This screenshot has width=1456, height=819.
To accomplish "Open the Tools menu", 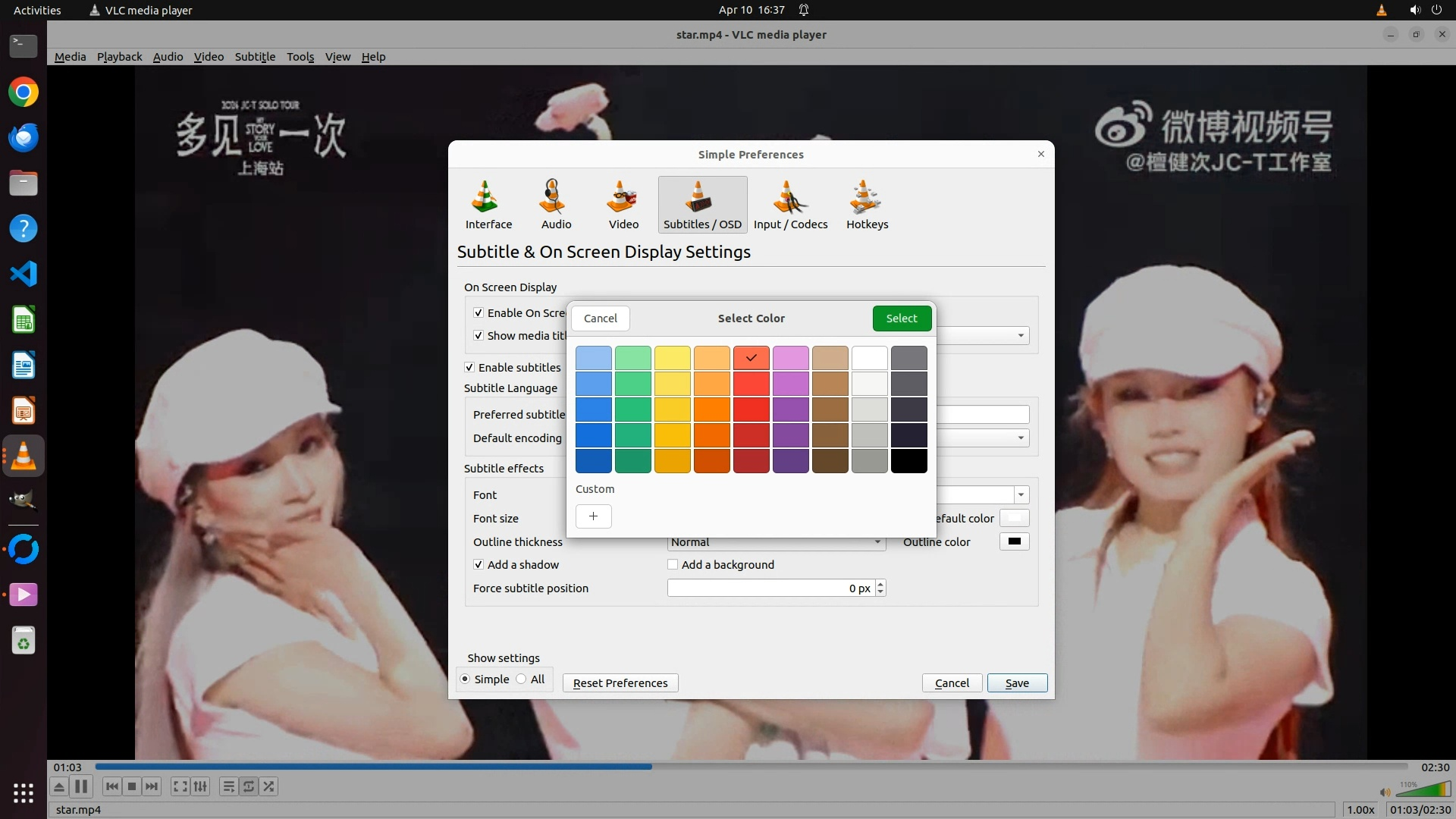I will click(x=300, y=57).
